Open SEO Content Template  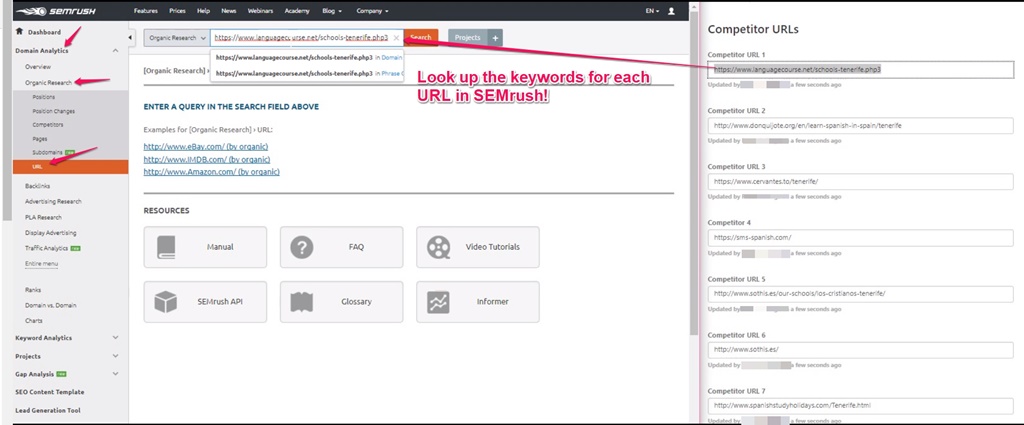tap(50, 392)
